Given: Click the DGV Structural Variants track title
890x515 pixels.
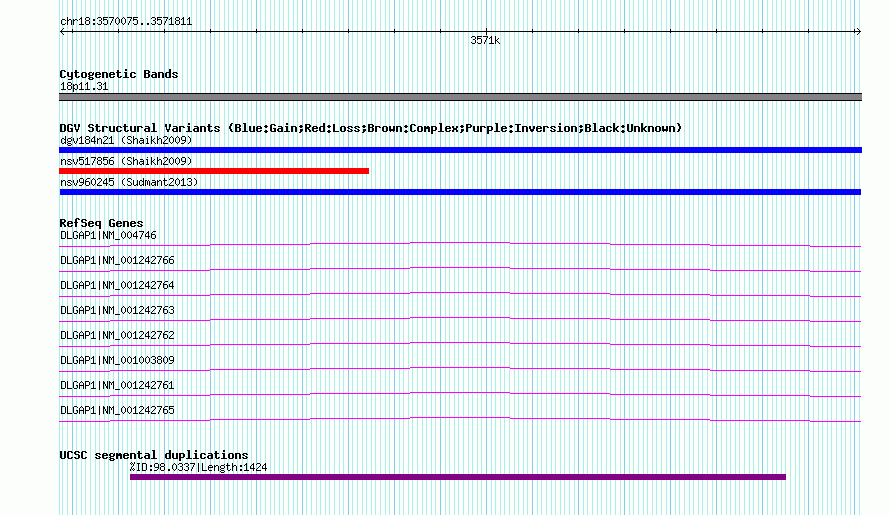Looking at the screenshot, I should click(x=371, y=128).
